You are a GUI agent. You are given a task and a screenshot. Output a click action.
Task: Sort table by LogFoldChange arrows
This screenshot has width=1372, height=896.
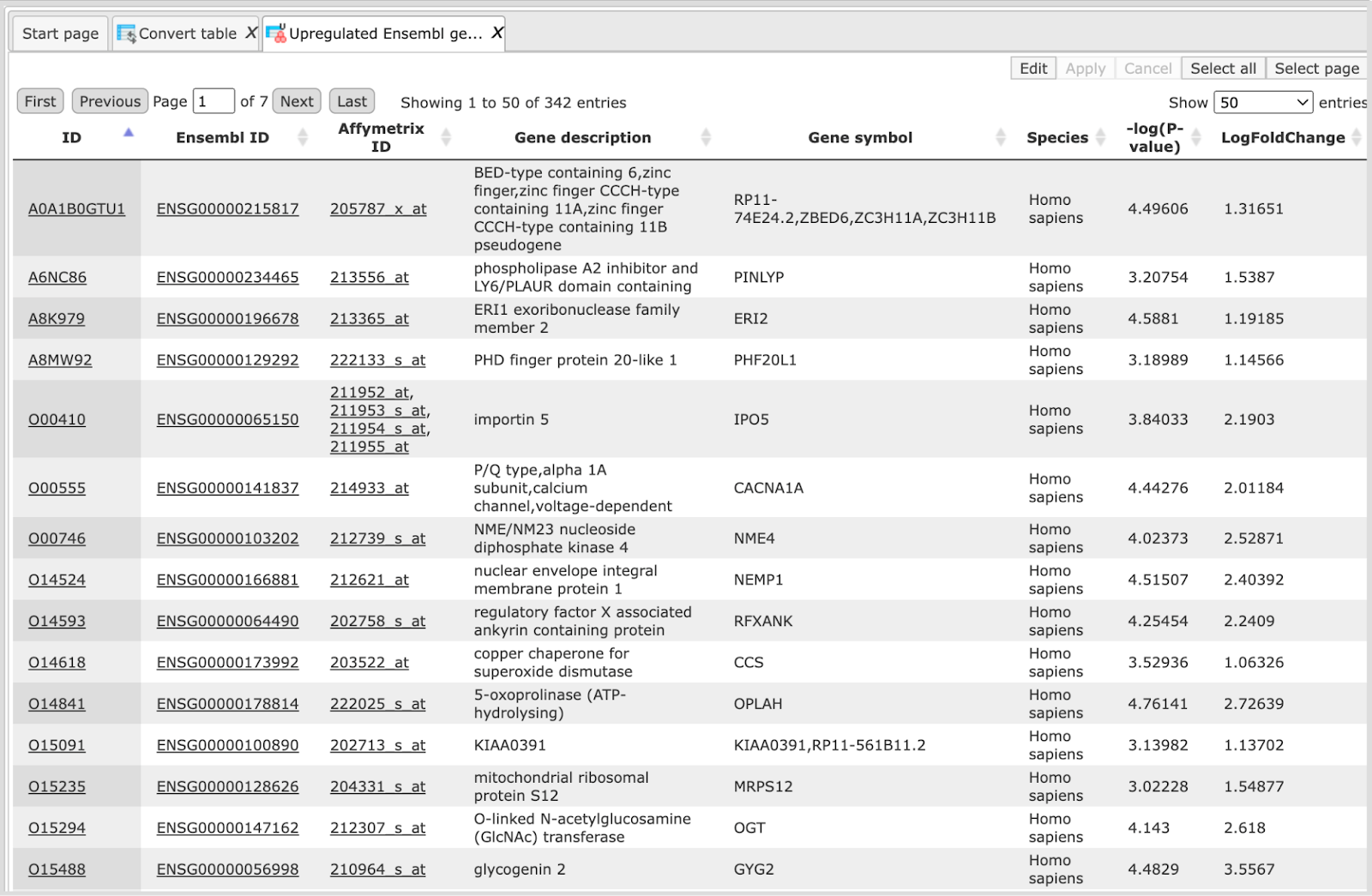pos(1357,137)
